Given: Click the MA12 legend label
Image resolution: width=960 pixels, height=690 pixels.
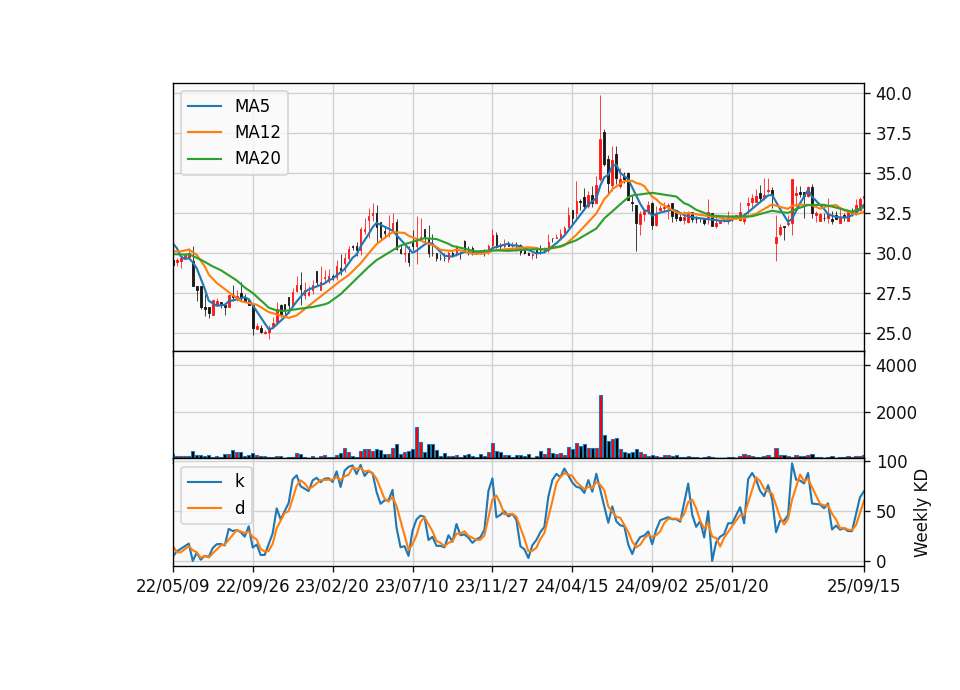Looking at the screenshot, I should (x=257, y=132).
